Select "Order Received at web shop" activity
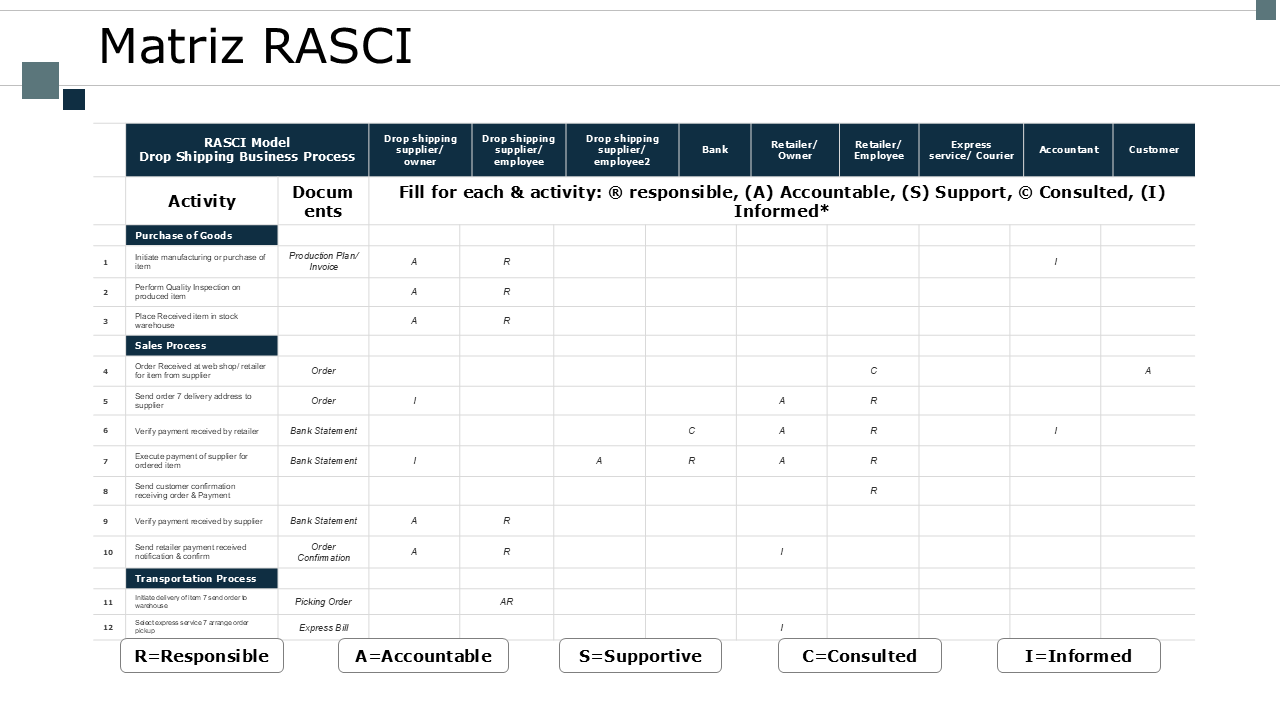 coord(201,371)
